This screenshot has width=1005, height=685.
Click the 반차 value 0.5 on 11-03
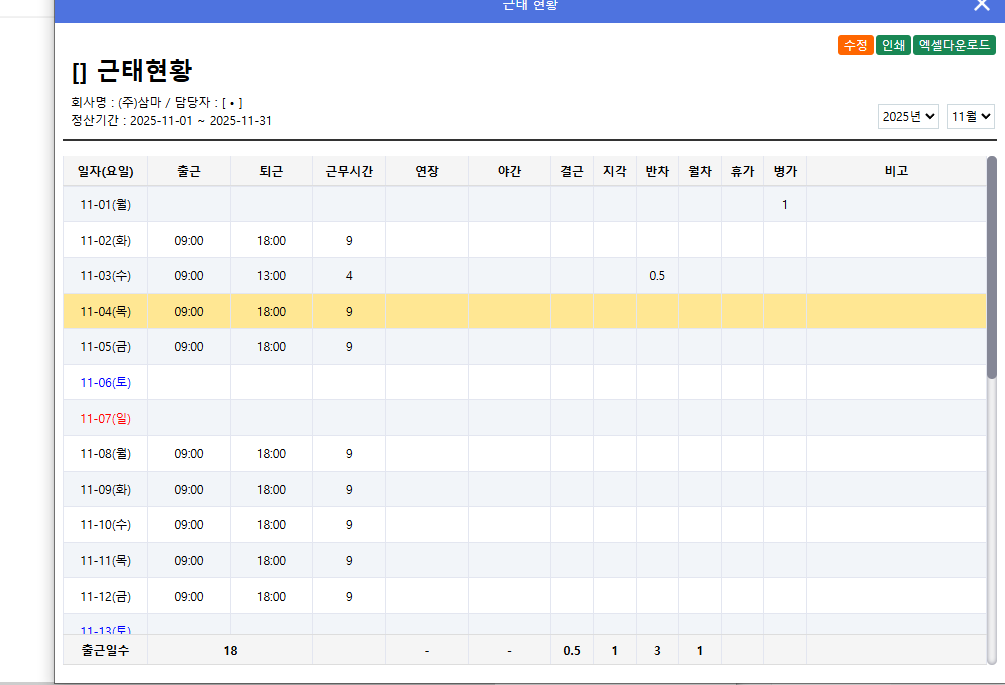pos(657,275)
